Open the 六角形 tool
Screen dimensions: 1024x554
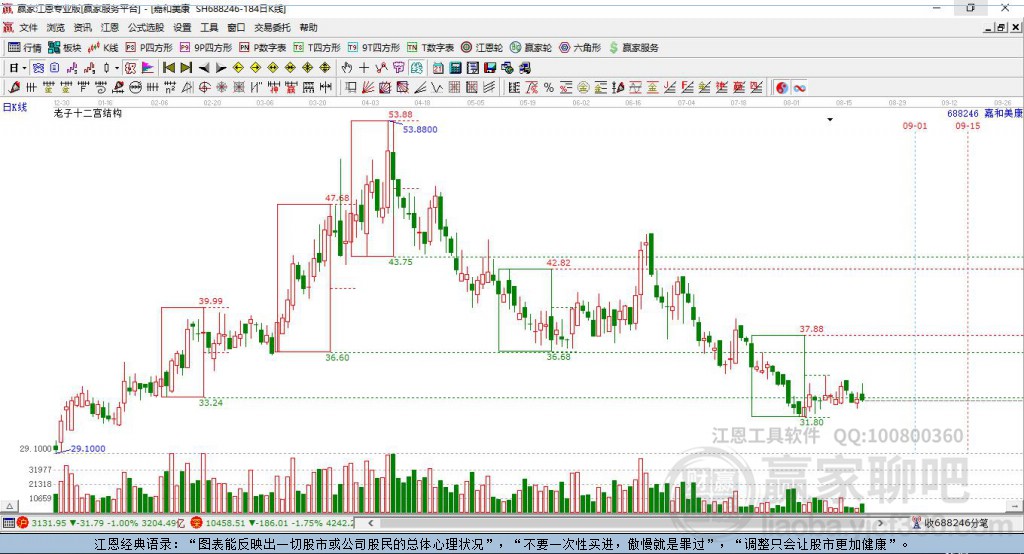580,48
